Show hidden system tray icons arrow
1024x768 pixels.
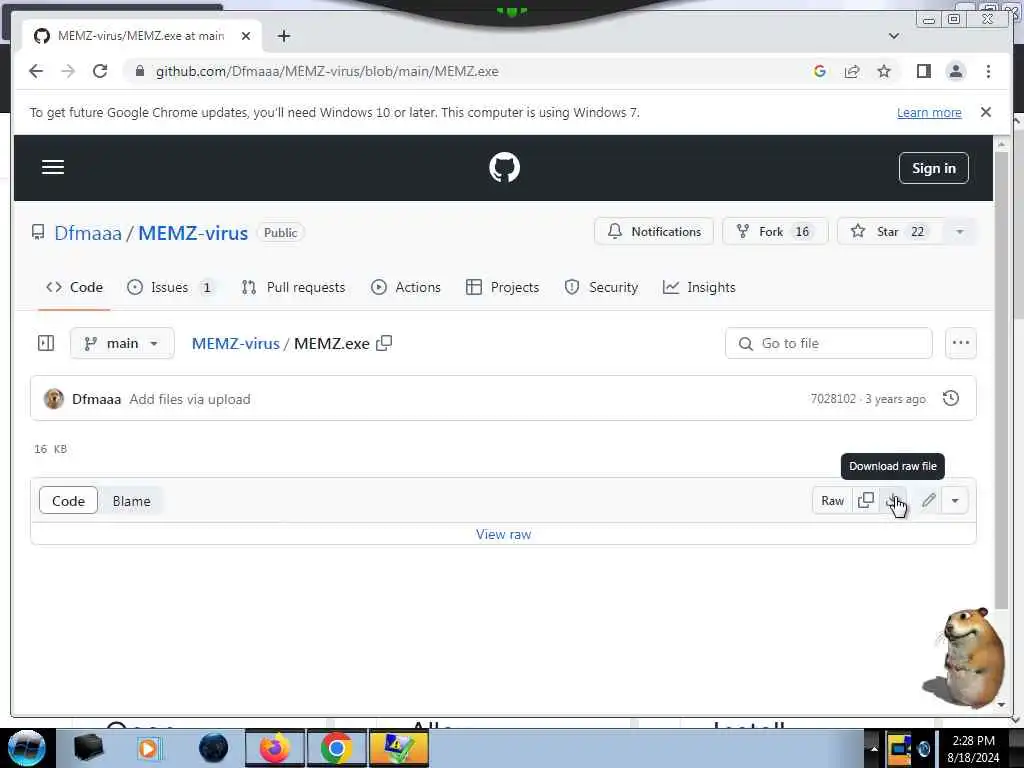[873, 748]
